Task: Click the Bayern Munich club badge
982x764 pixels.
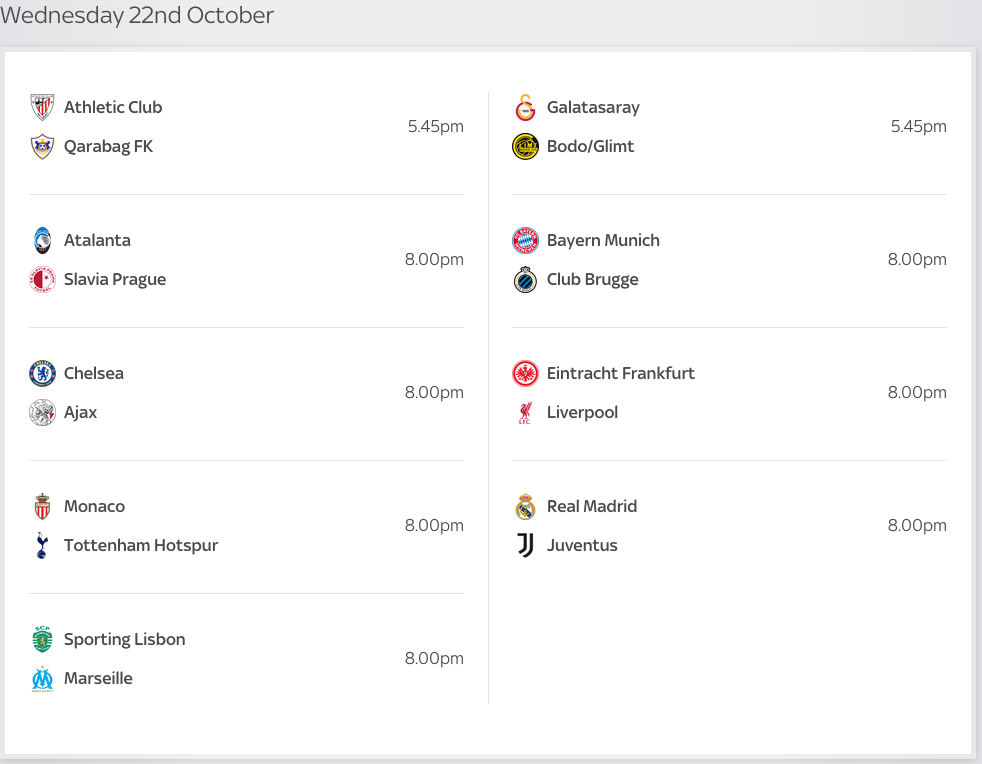Action: [525, 240]
